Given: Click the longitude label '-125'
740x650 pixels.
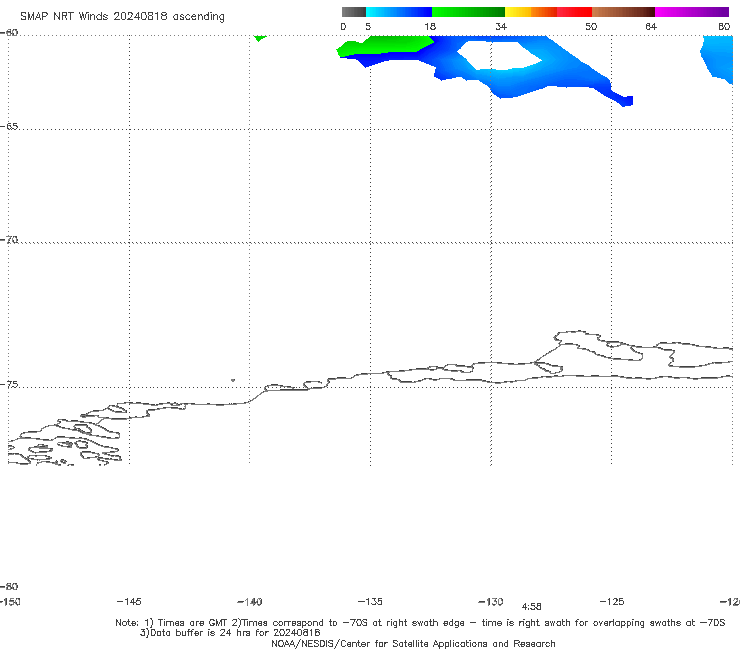Looking at the screenshot, I should [x=612, y=601].
